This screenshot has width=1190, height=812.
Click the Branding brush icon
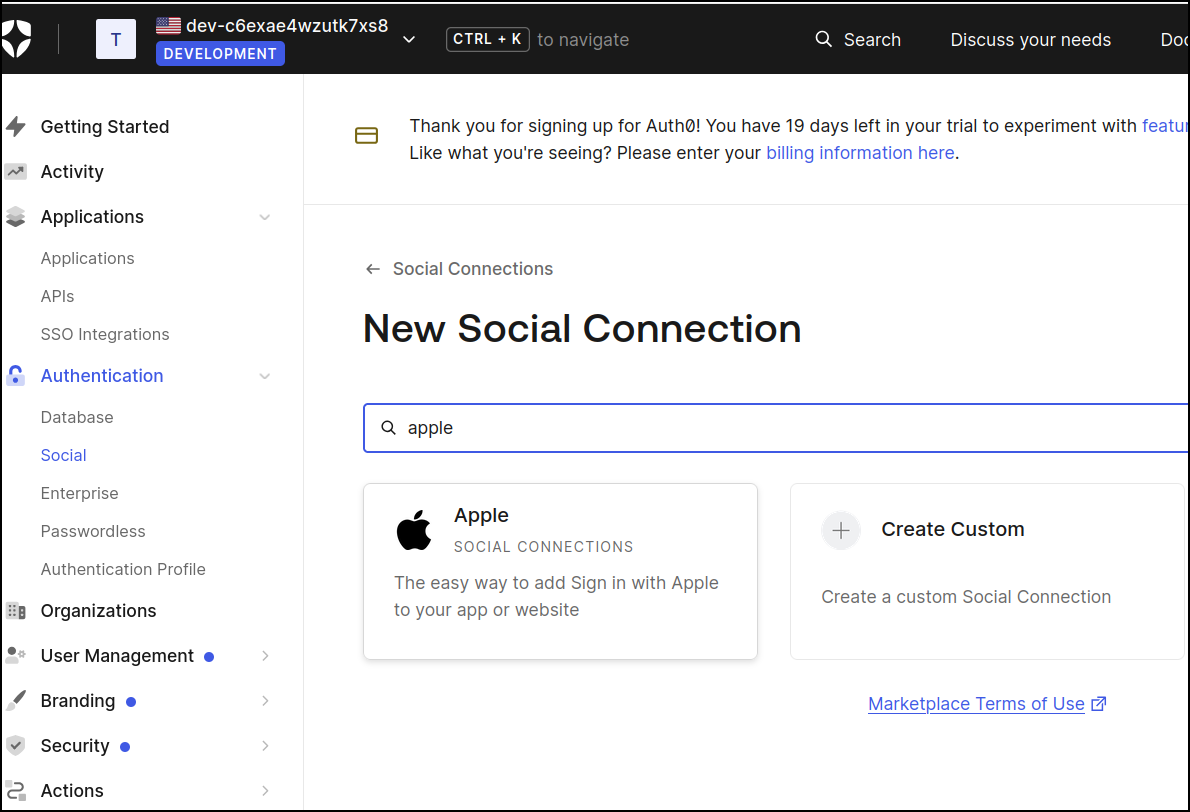16,700
